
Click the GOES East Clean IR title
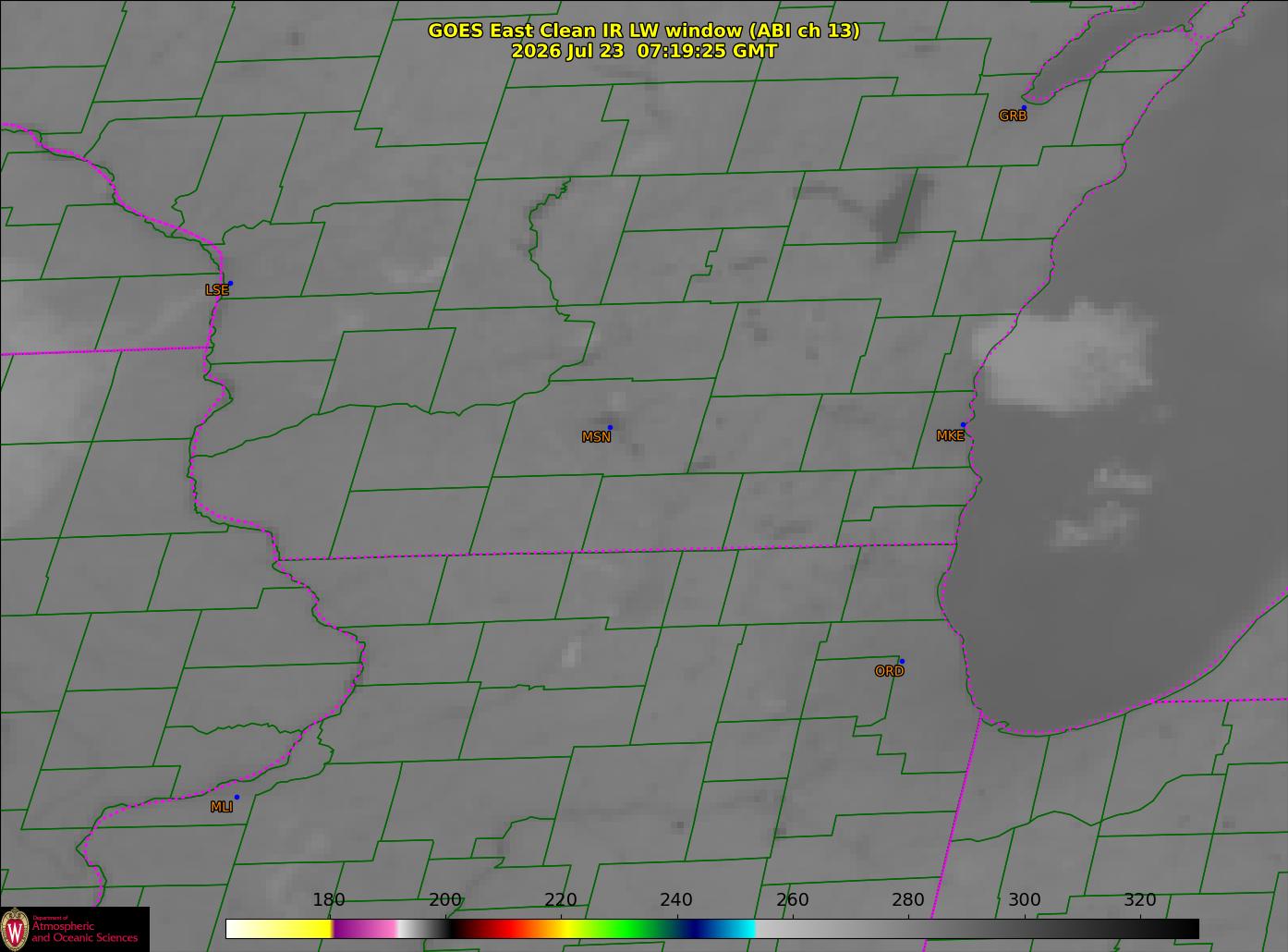click(644, 31)
